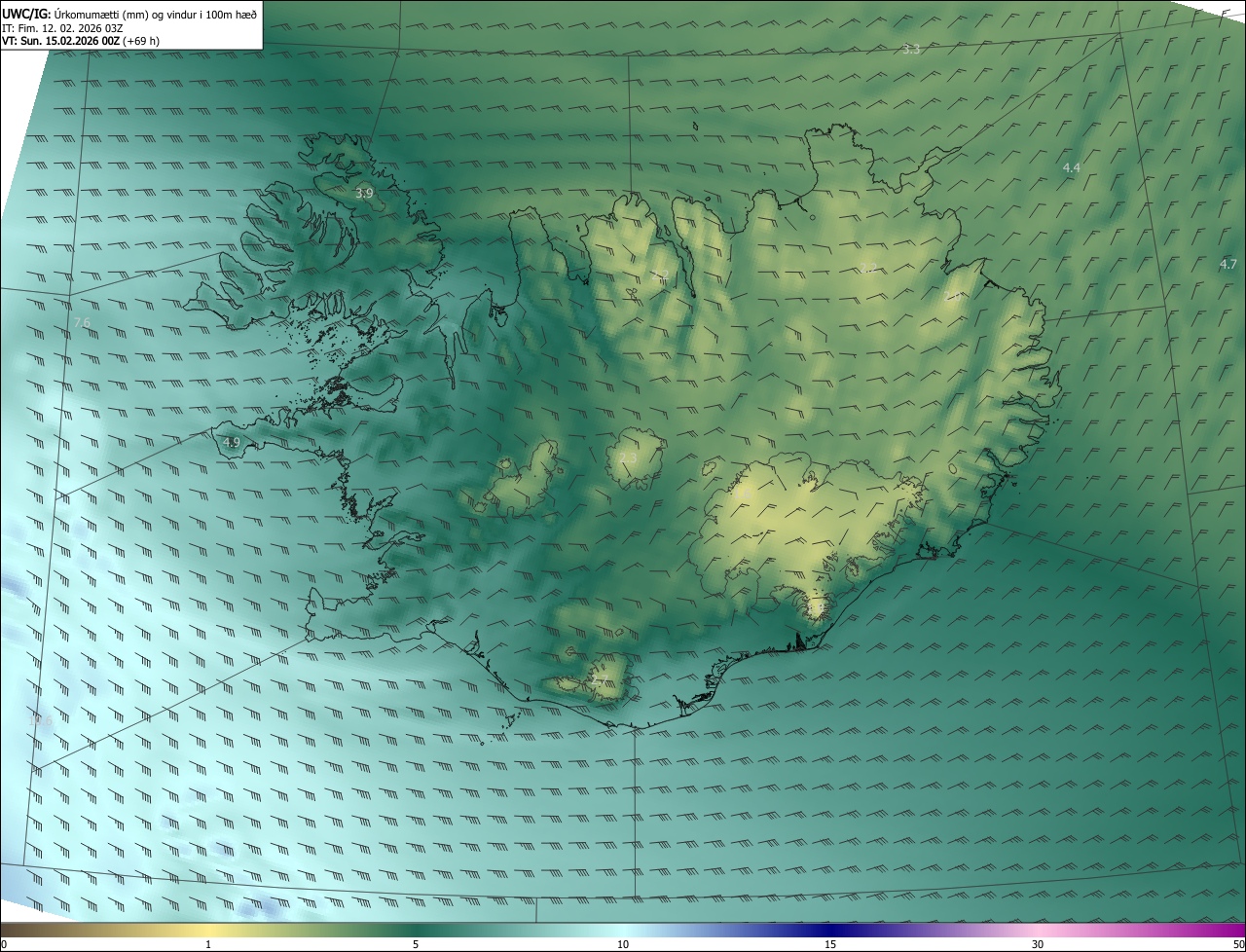Select the valid time line 'VT: Sun. 15.02.2026 00Z (+69 h)'
1246x952 pixels.
click(81, 42)
